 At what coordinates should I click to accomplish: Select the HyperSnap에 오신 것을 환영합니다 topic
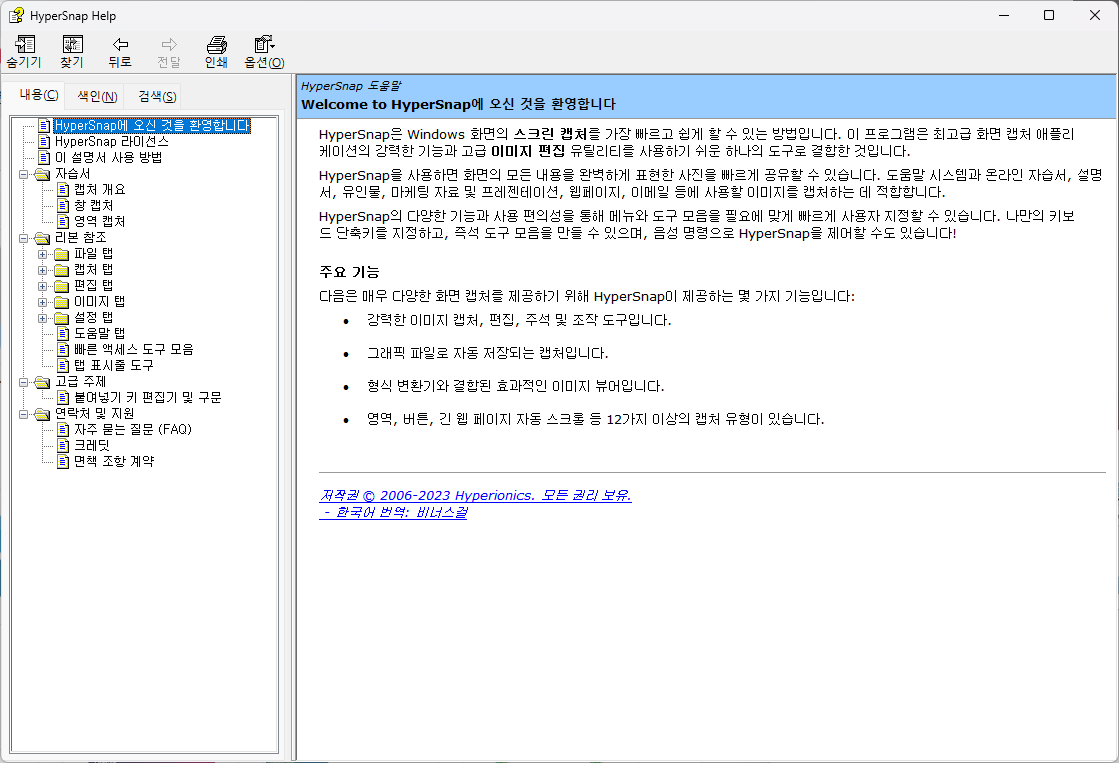(x=153, y=126)
